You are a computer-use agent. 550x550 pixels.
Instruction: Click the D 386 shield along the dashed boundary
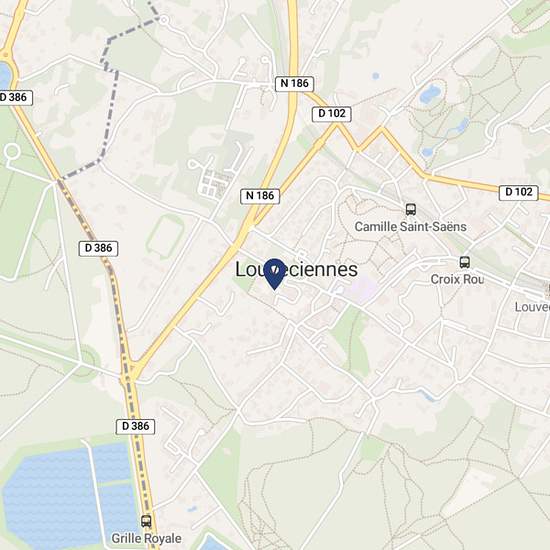tap(98, 249)
